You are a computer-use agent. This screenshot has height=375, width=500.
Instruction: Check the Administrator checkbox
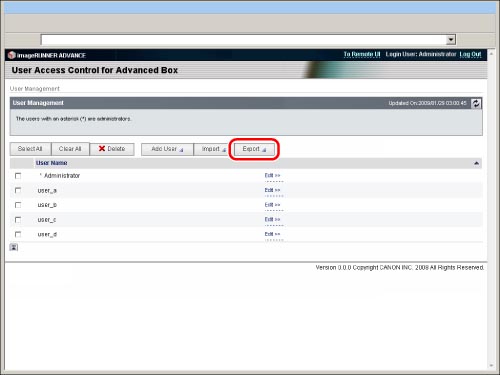click(x=18, y=176)
